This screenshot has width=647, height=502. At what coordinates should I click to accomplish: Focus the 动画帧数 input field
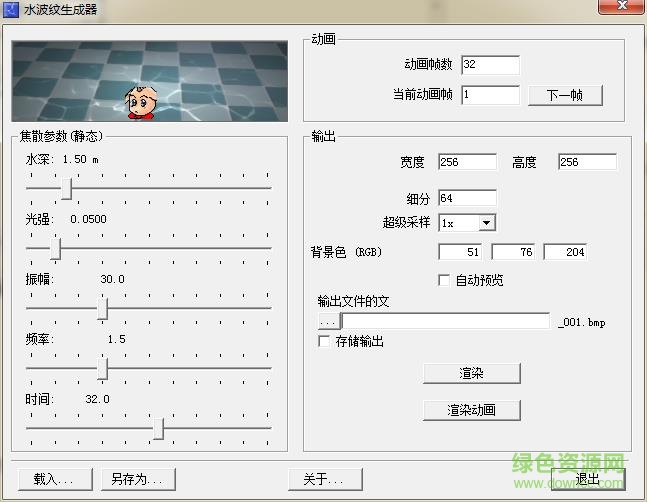tap(490, 65)
